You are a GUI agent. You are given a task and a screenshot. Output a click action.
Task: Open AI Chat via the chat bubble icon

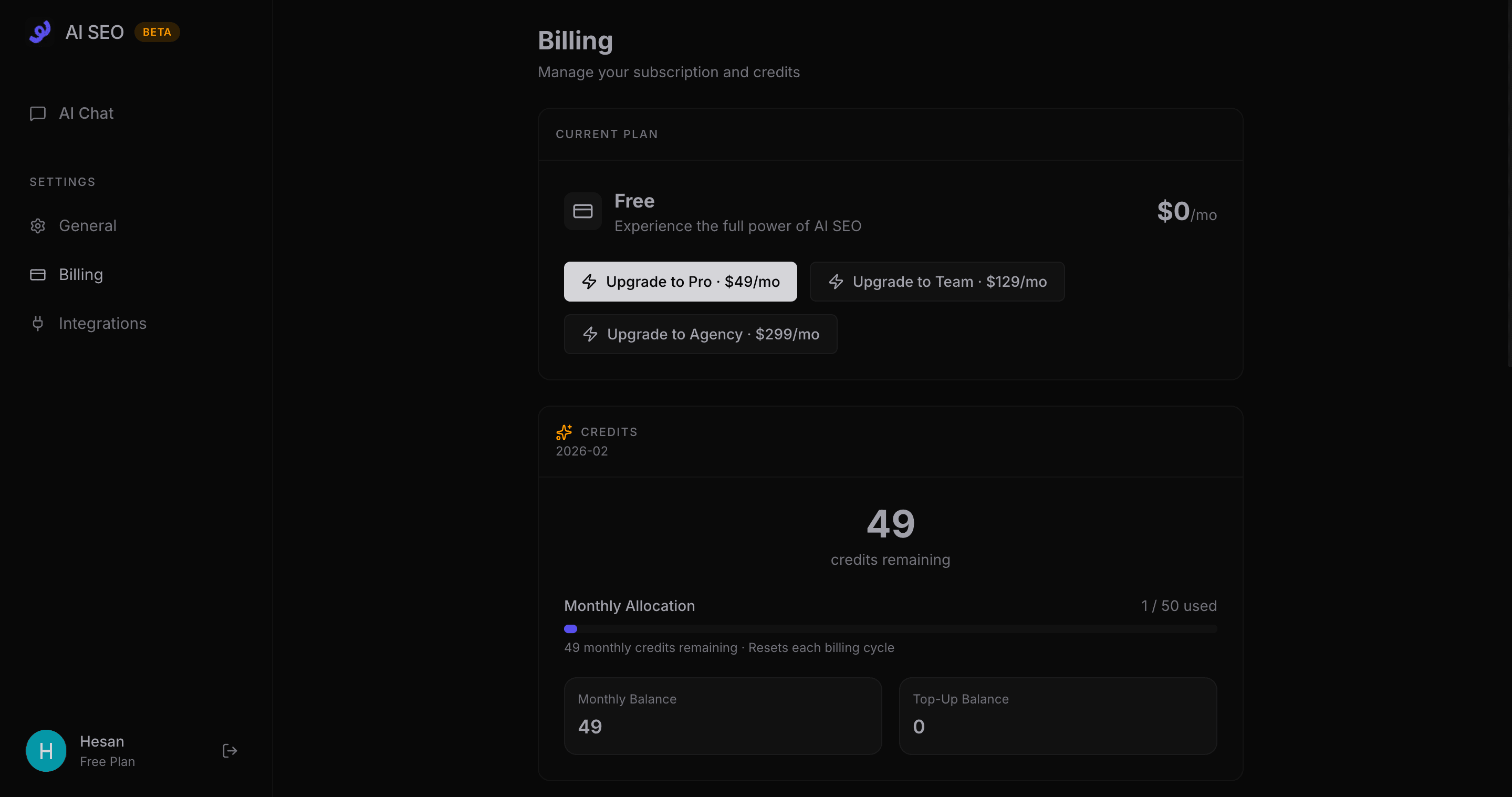click(x=38, y=113)
